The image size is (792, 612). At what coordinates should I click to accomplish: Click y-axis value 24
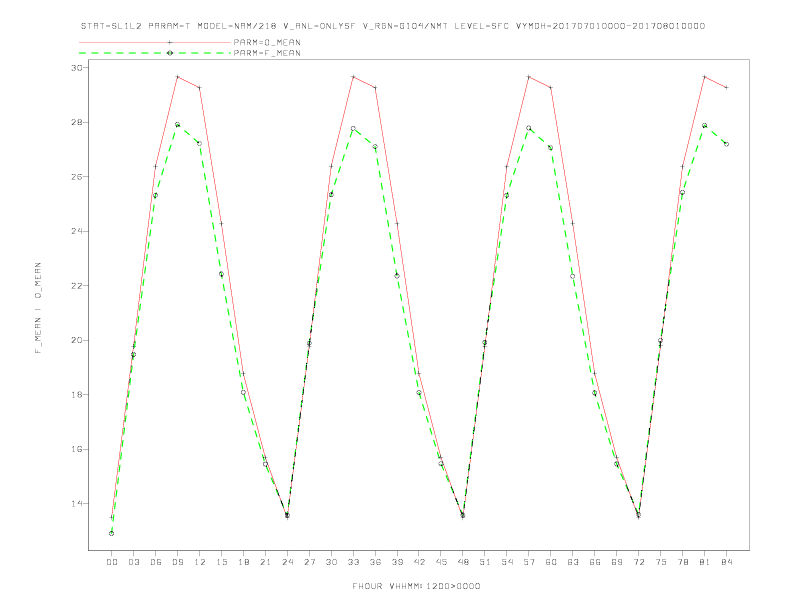click(x=76, y=231)
